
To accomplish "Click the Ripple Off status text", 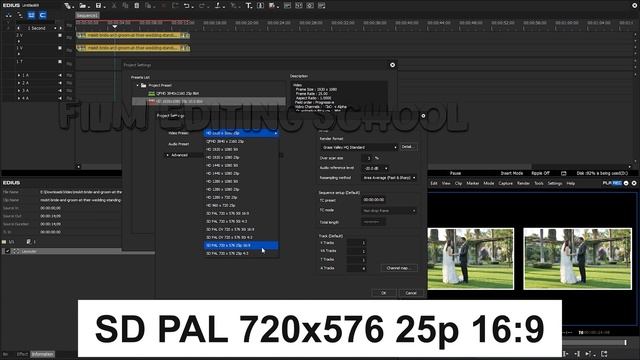I will (540, 173).
